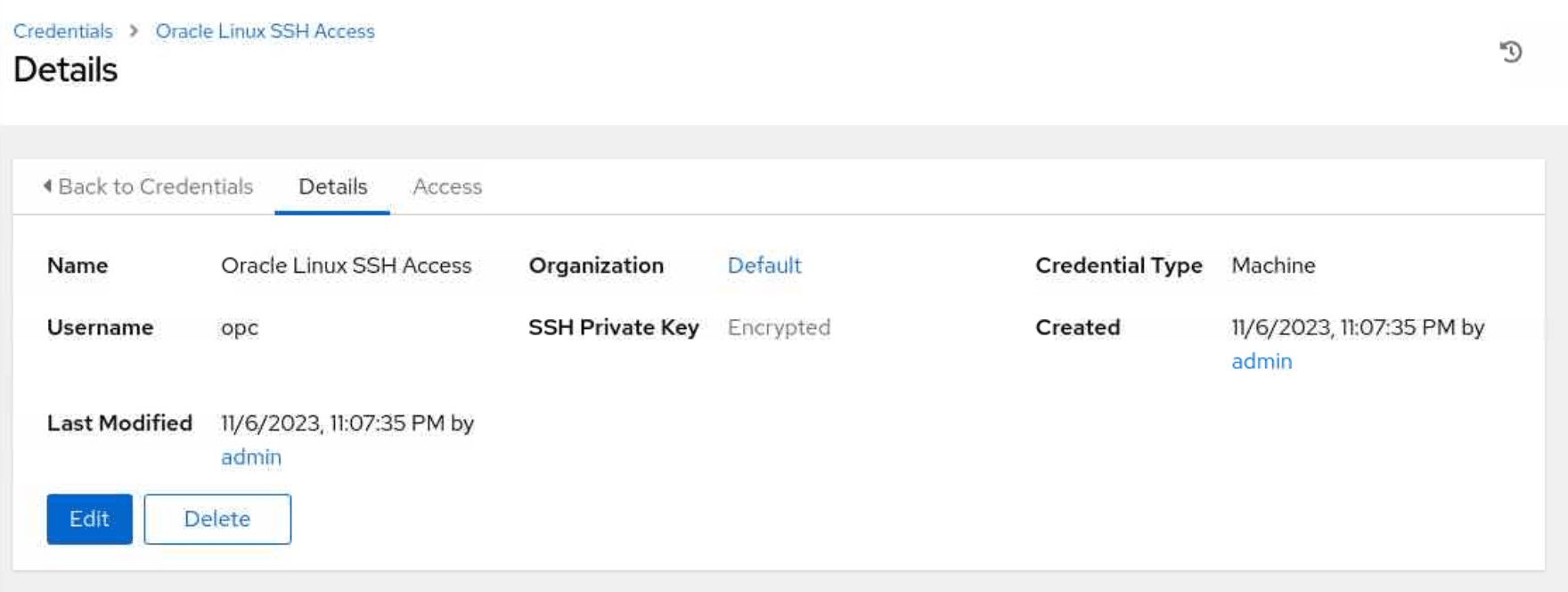Image resolution: width=1568 pixels, height=592 pixels.
Task: Click the Encrypted SSH key value
Action: pyautogui.click(x=779, y=327)
